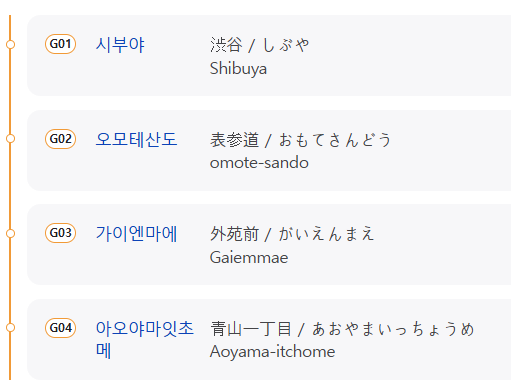The height and width of the screenshot is (391, 511).
Task: Open the 가이엔마에 station link
Action: pyautogui.click(x=136, y=233)
